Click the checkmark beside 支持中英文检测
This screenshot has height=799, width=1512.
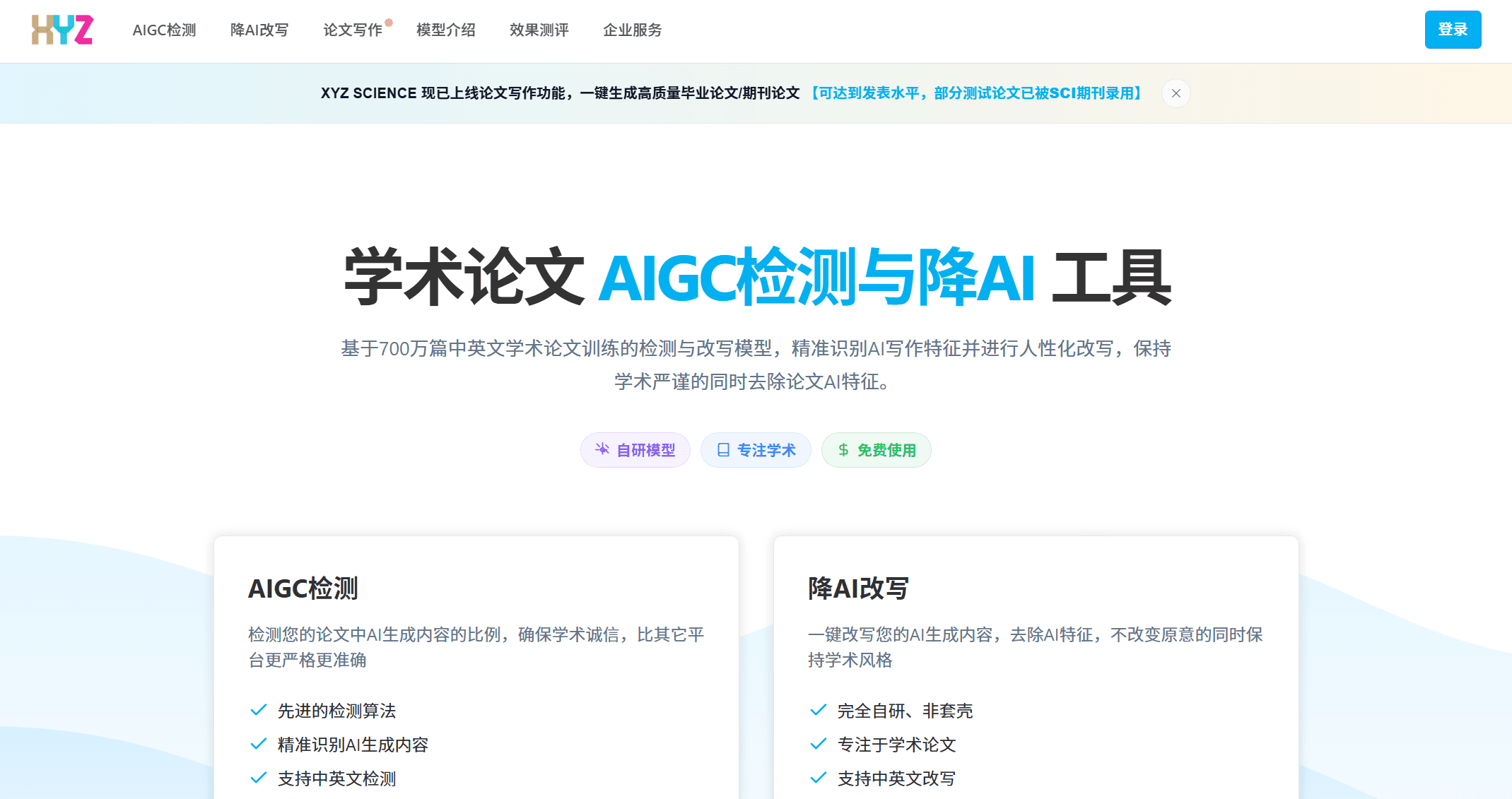coord(257,778)
